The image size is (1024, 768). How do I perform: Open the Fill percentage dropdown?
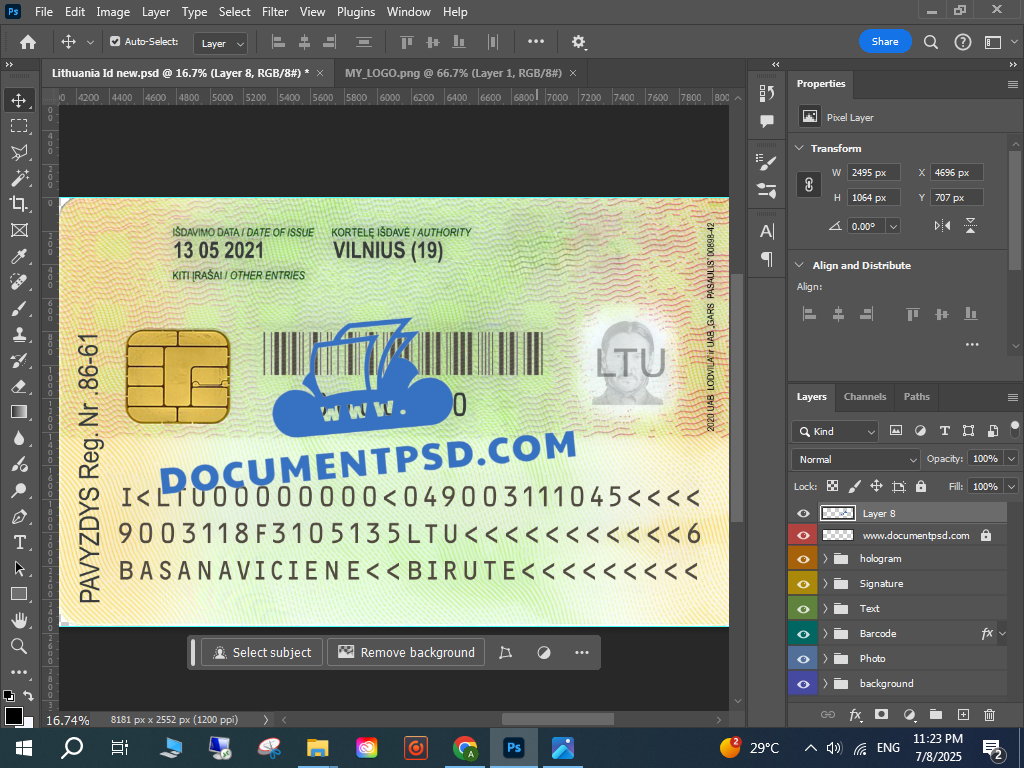(1011, 486)
